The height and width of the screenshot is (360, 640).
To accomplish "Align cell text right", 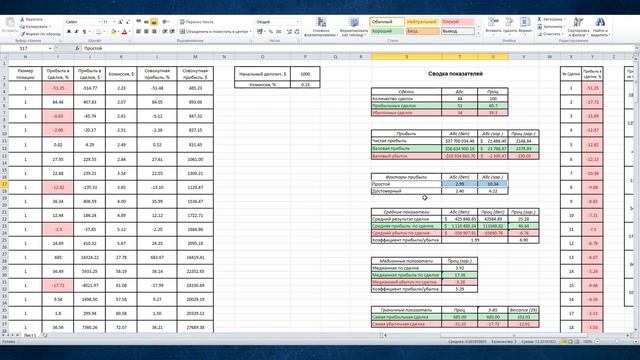I will [154, 31].
